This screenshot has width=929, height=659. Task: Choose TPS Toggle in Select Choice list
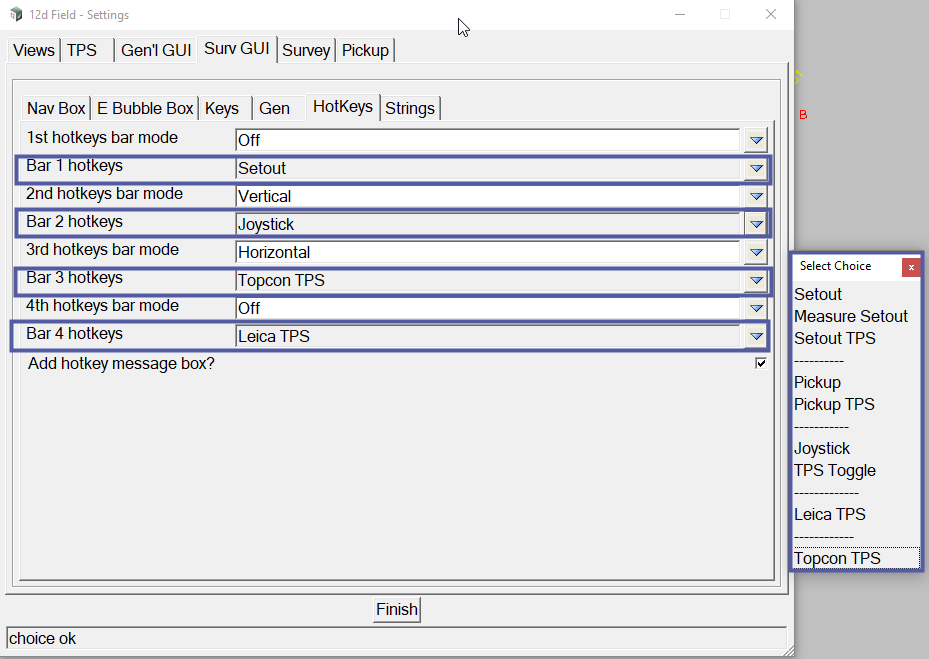[835, 471]
